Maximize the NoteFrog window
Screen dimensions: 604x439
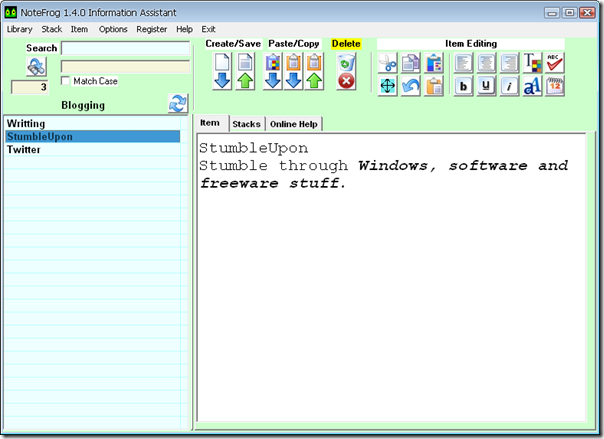pos(569,13)
